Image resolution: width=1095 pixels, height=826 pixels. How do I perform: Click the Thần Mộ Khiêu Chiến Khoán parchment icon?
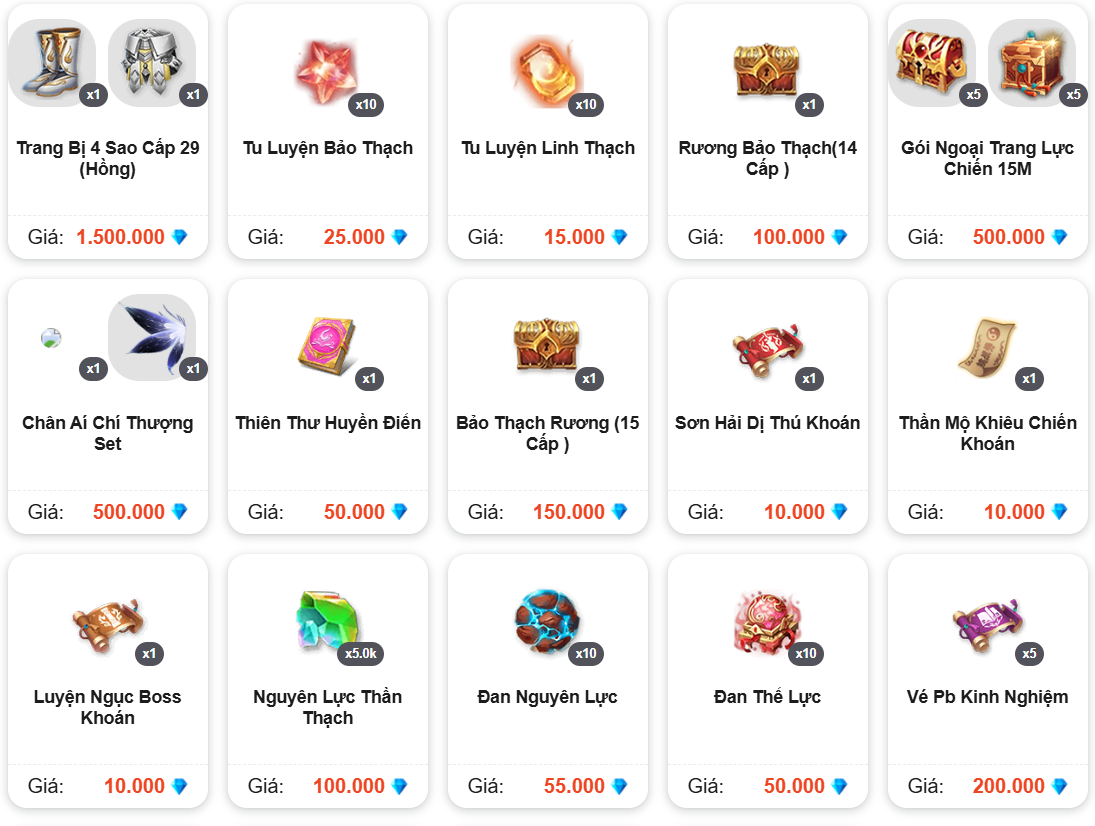(987, 347)
